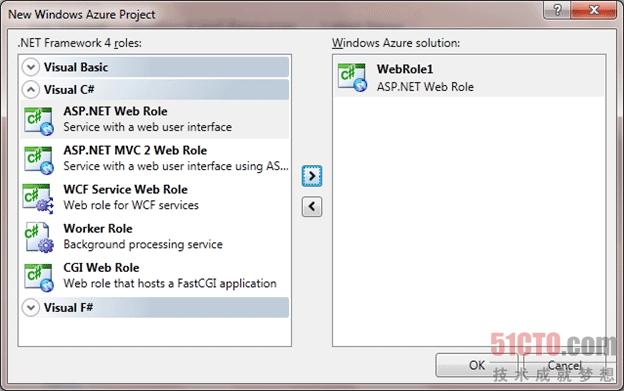The height and width of the screenshot is (391, 624).
Task: Open help via question mark button
Action: click(557, 10)
